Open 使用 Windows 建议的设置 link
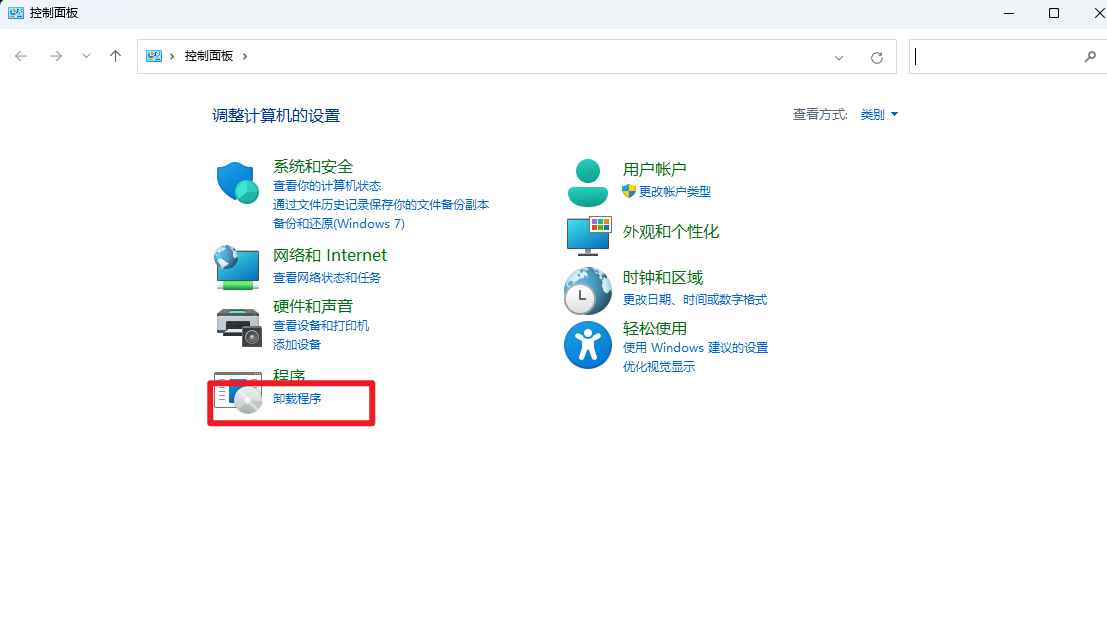Image resolution: width=1107 pixels, height=623 pixels. coord(695,348)
